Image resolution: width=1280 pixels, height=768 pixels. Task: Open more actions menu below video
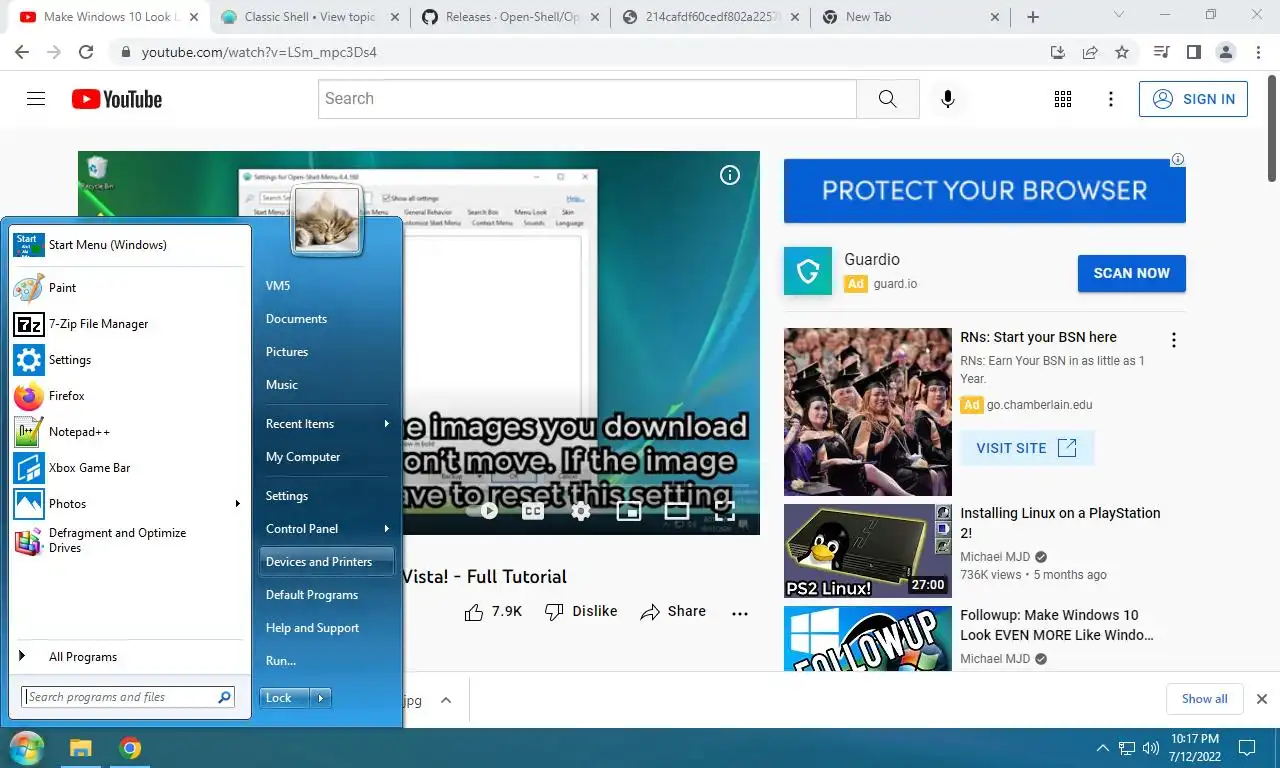point(740,613)
